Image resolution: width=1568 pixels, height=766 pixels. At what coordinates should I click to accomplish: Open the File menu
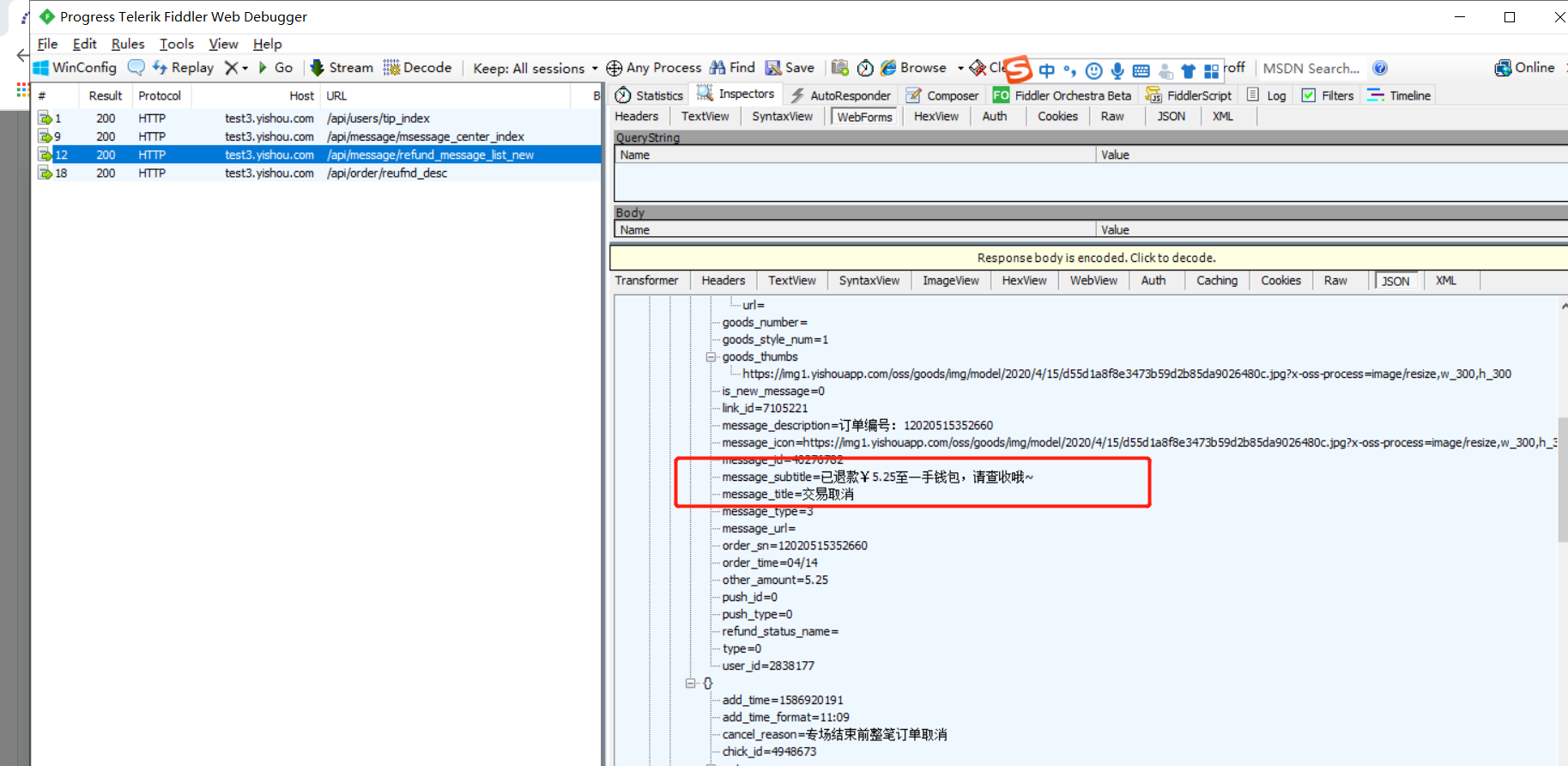pos(48,44)
